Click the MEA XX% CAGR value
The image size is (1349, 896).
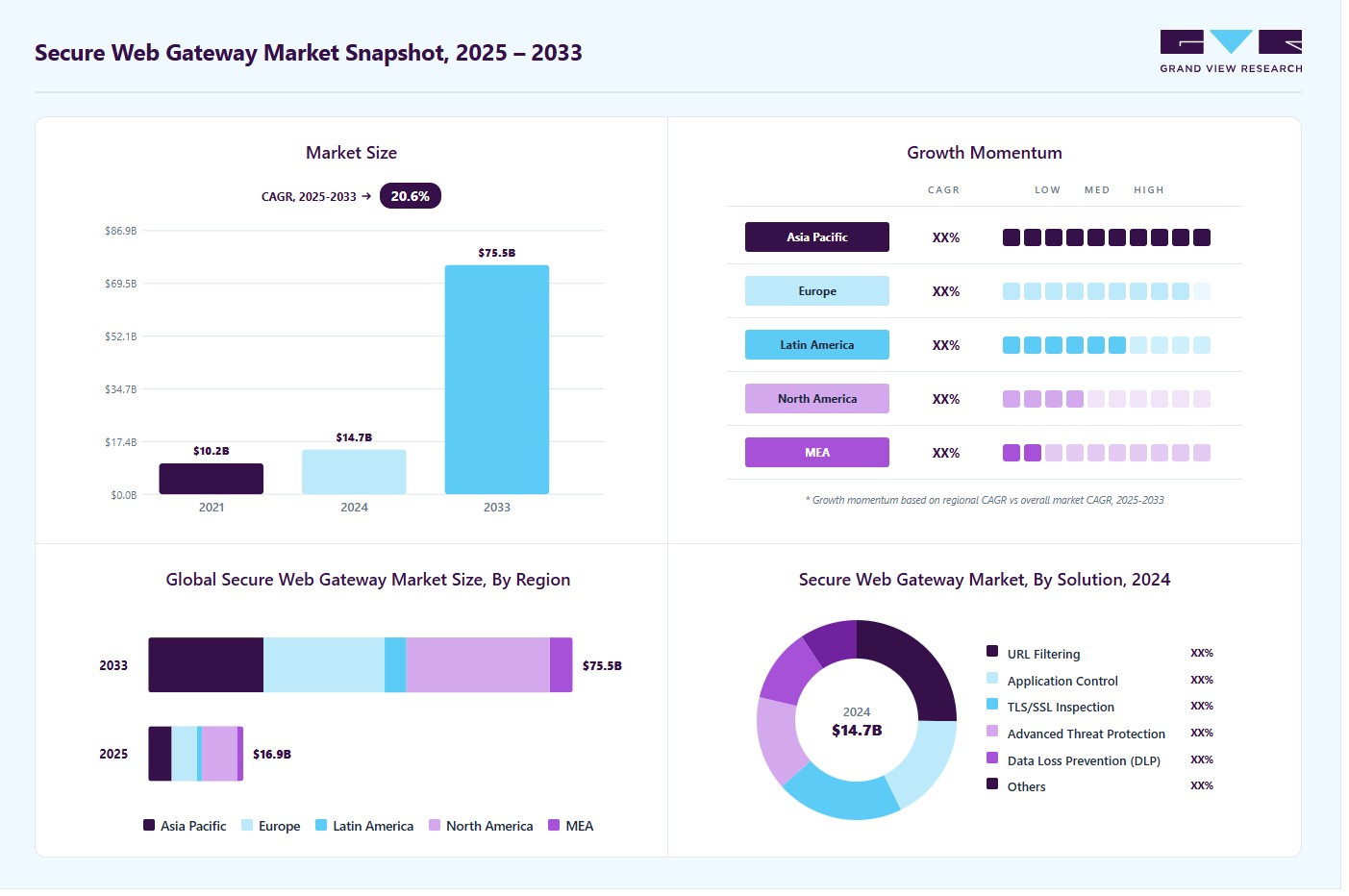(946, 453)
